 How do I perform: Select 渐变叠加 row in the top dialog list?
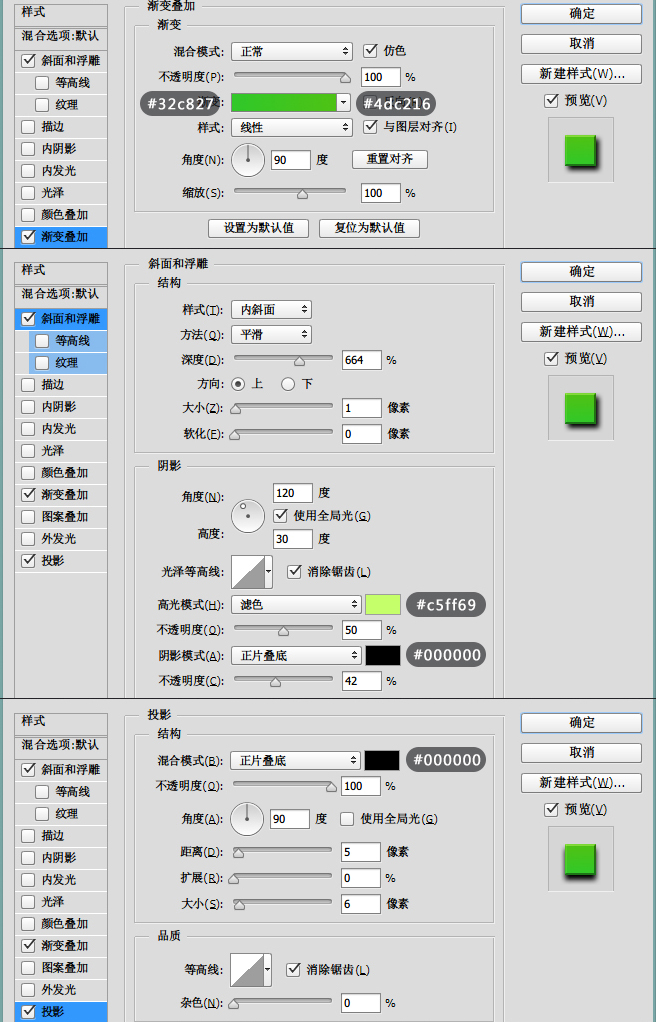click(61, 237)
